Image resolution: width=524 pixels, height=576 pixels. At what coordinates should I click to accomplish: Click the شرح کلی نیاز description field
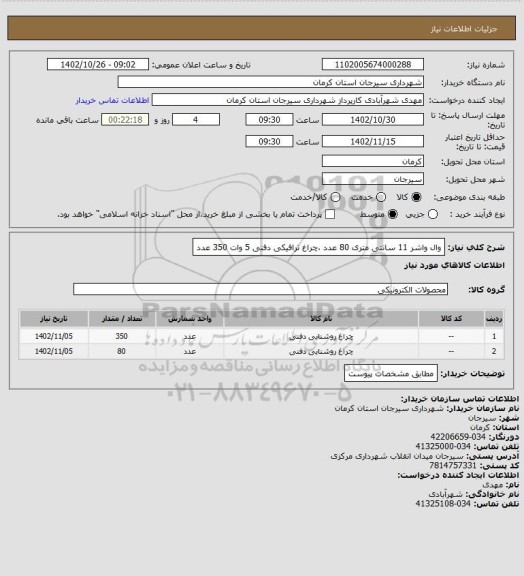tap(318, 248)
